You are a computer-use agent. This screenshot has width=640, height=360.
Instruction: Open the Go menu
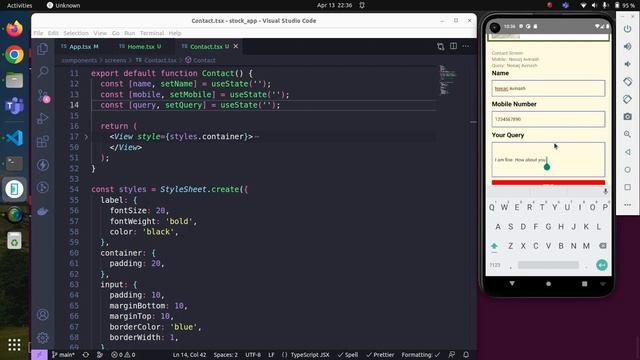pos(116,33)
